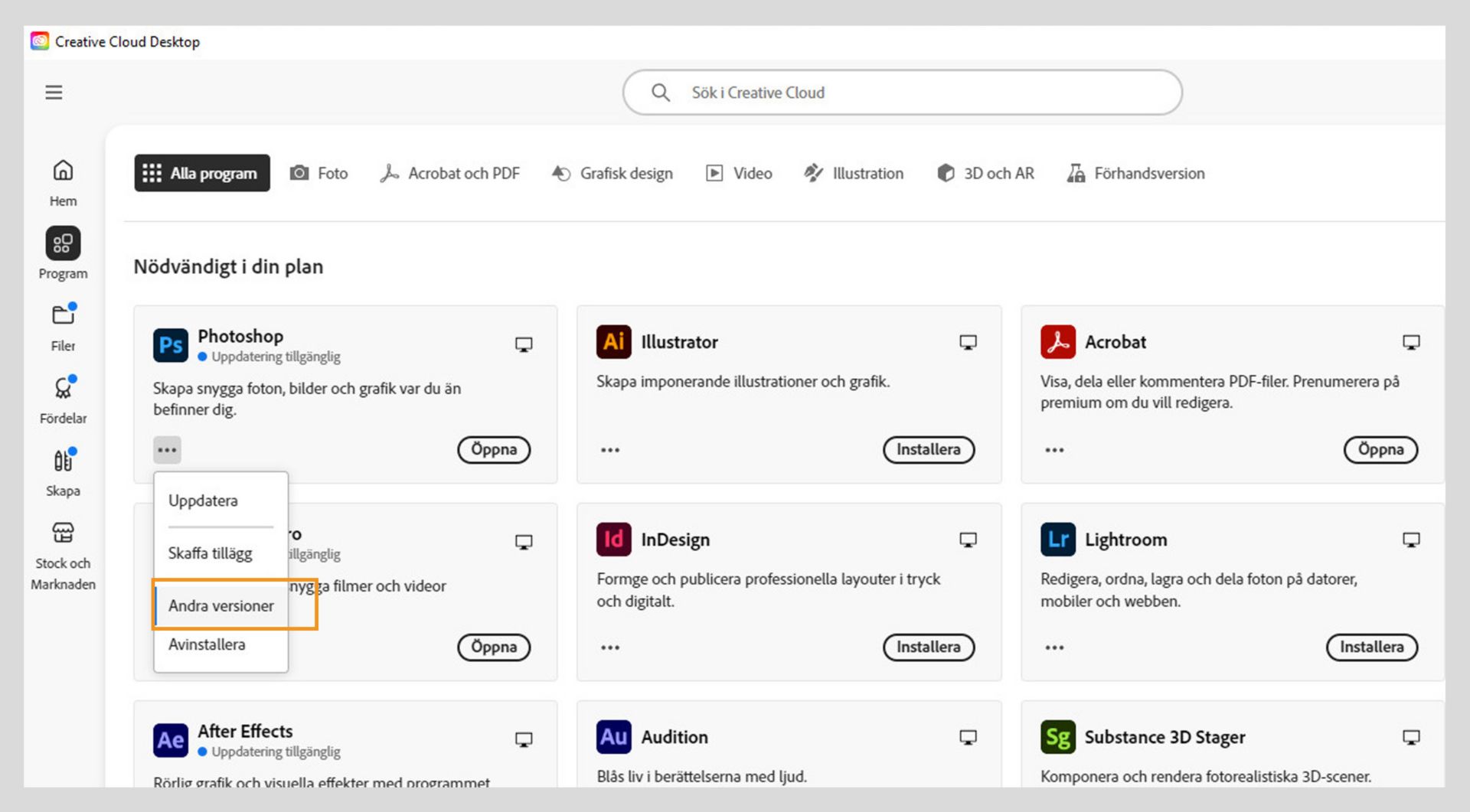Open Fördelar sidebar icon
1470x812 pixels.
[x=63, y=388]
